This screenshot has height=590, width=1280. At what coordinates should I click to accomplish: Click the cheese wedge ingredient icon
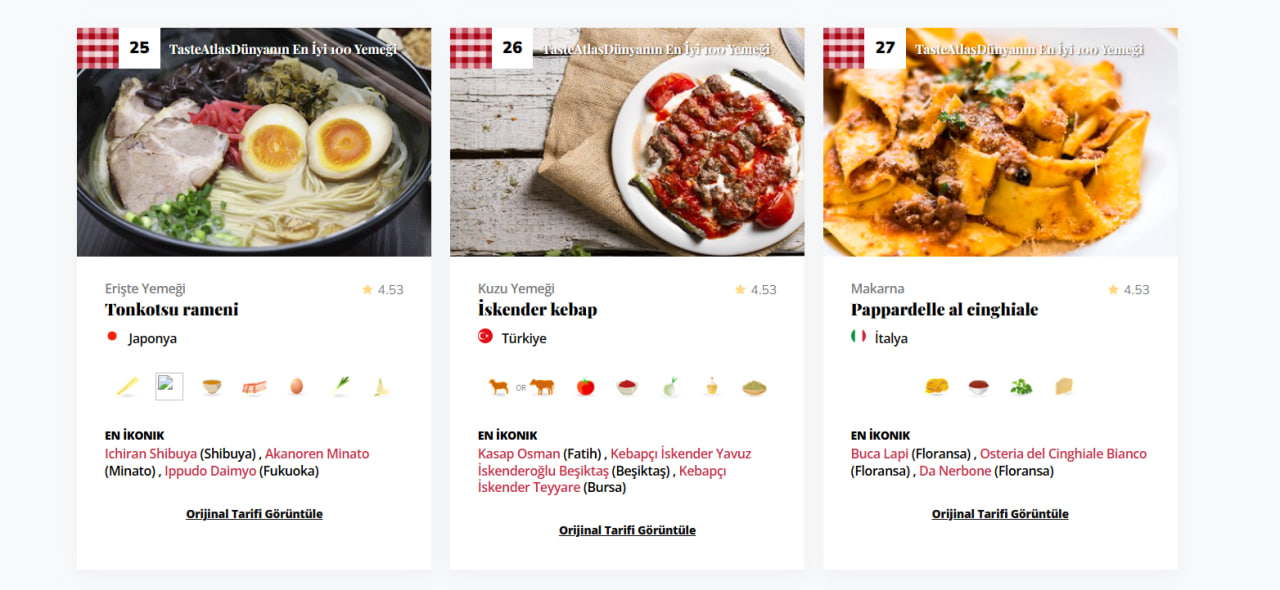coord(1064,386)
